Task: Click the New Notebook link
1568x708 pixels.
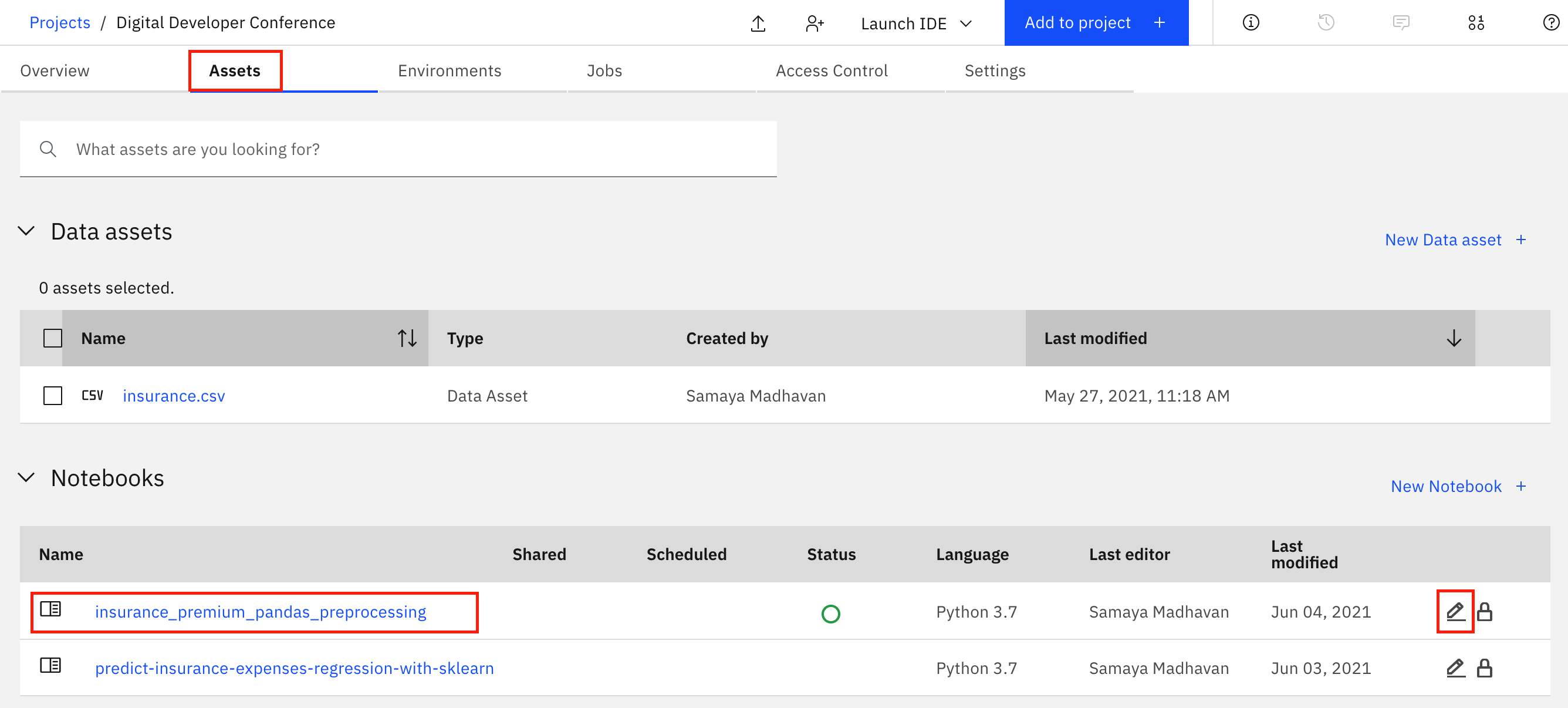Action: click(1446, 487)
